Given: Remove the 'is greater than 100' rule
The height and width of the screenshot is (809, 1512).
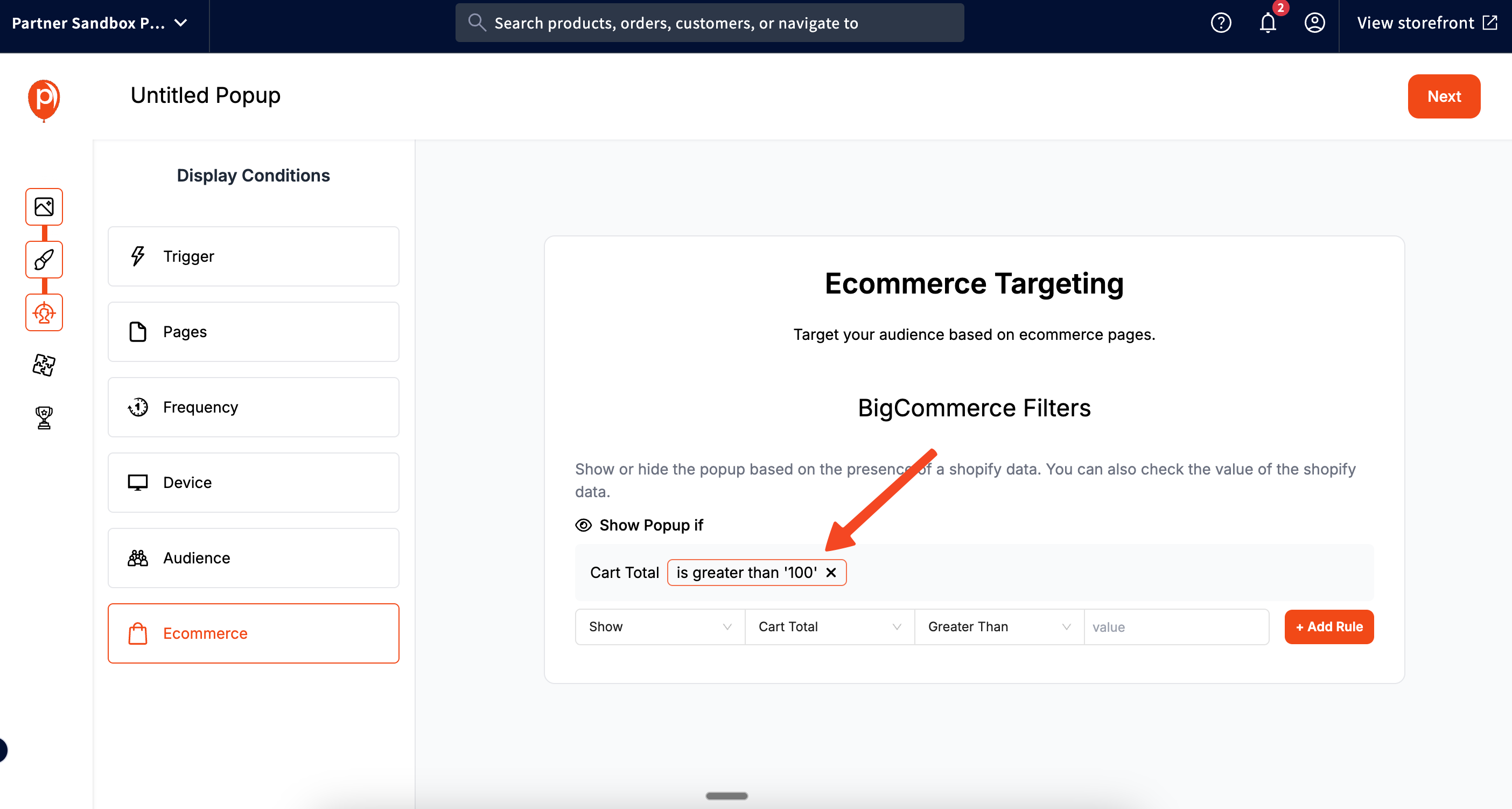Looking at the screenshot, I should (x=831, y=573).
